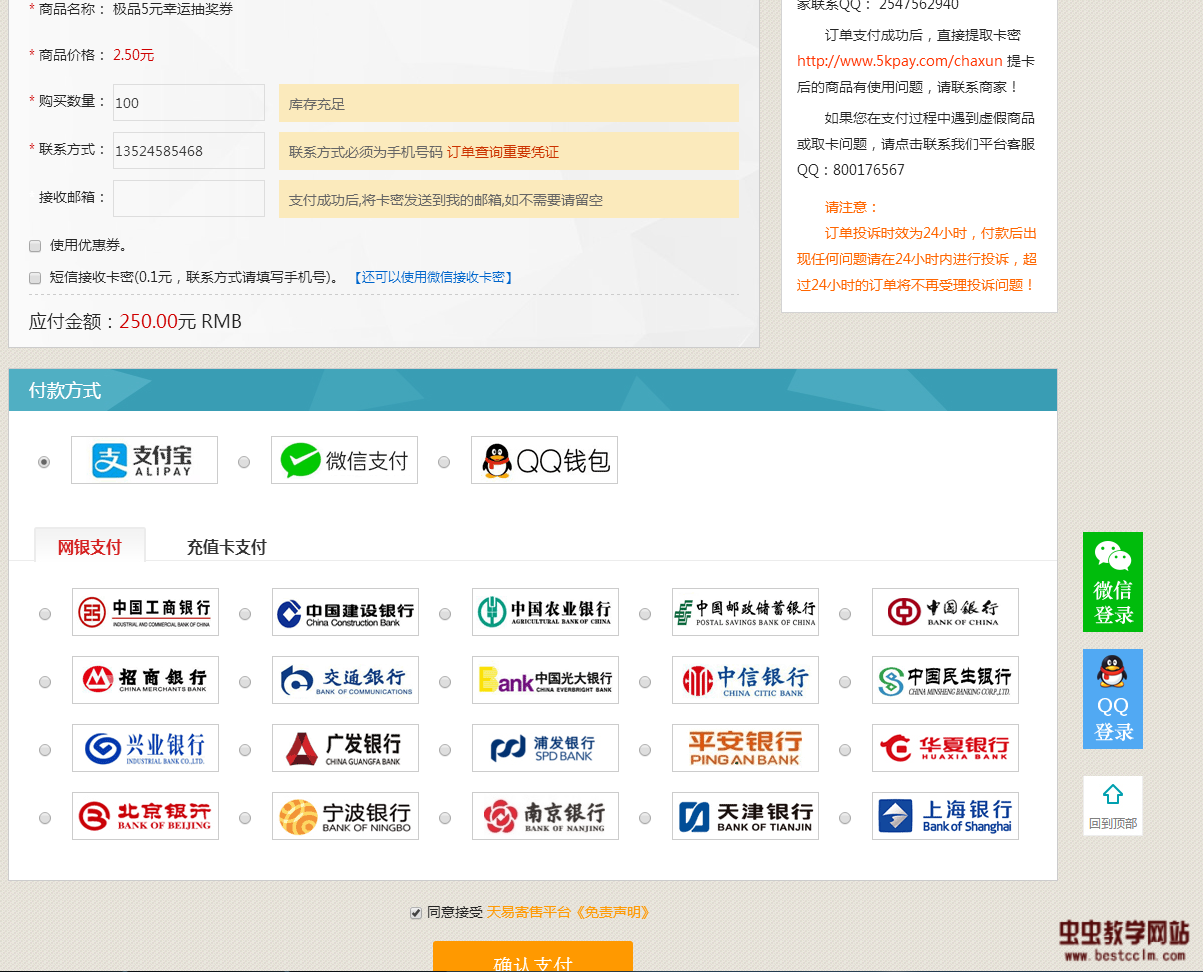
Task: Open the blue QQ login widget
Action: click(1113, 699)
